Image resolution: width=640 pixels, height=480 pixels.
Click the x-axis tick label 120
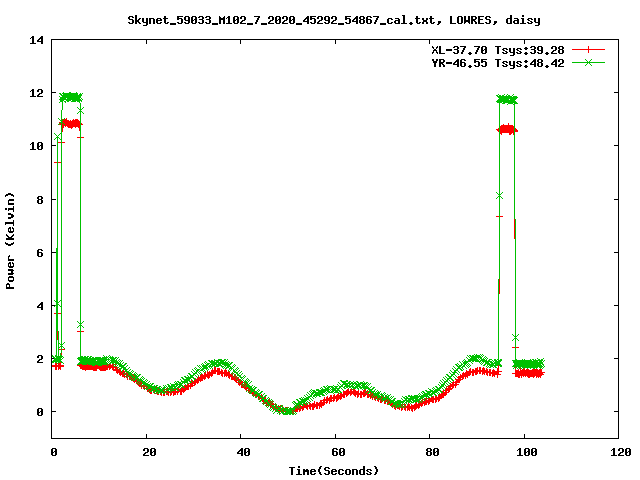click(621, 452)
